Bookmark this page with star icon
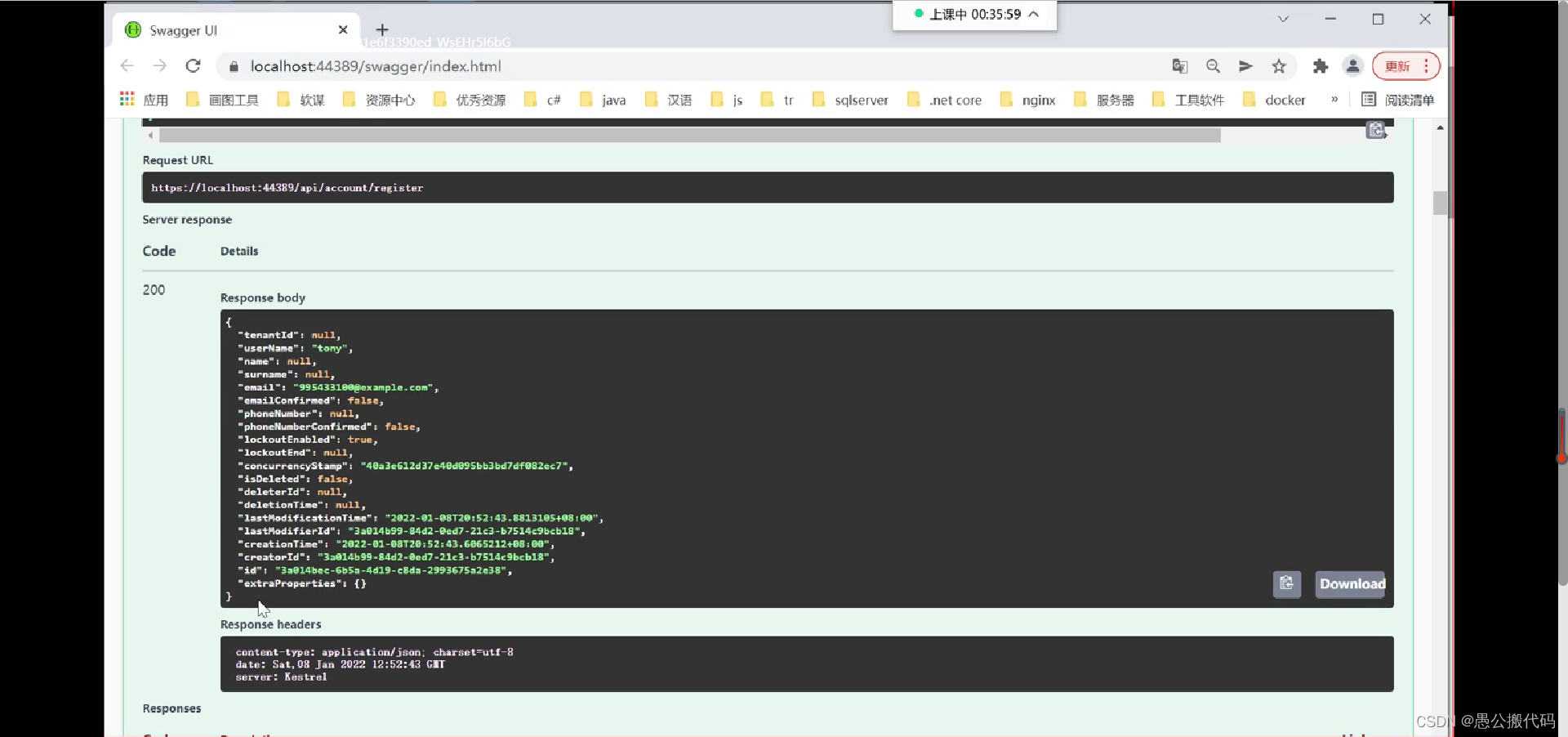The image size is (1568, 737). tap(1279, 66)
